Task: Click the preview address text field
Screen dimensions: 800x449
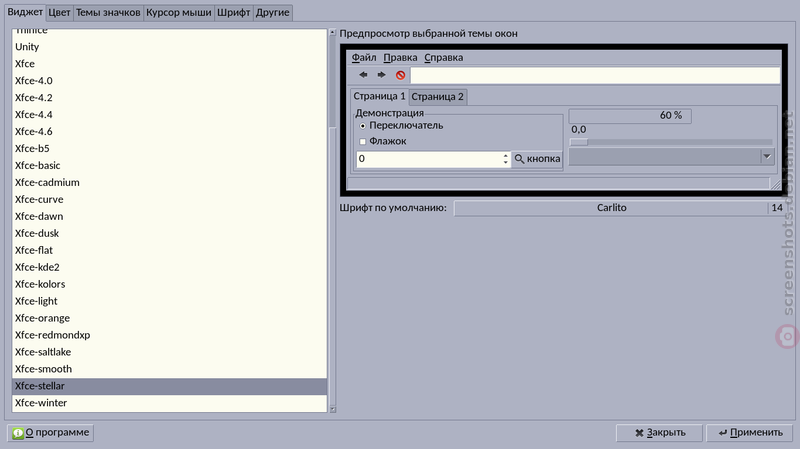Action: tap(595, 76)
